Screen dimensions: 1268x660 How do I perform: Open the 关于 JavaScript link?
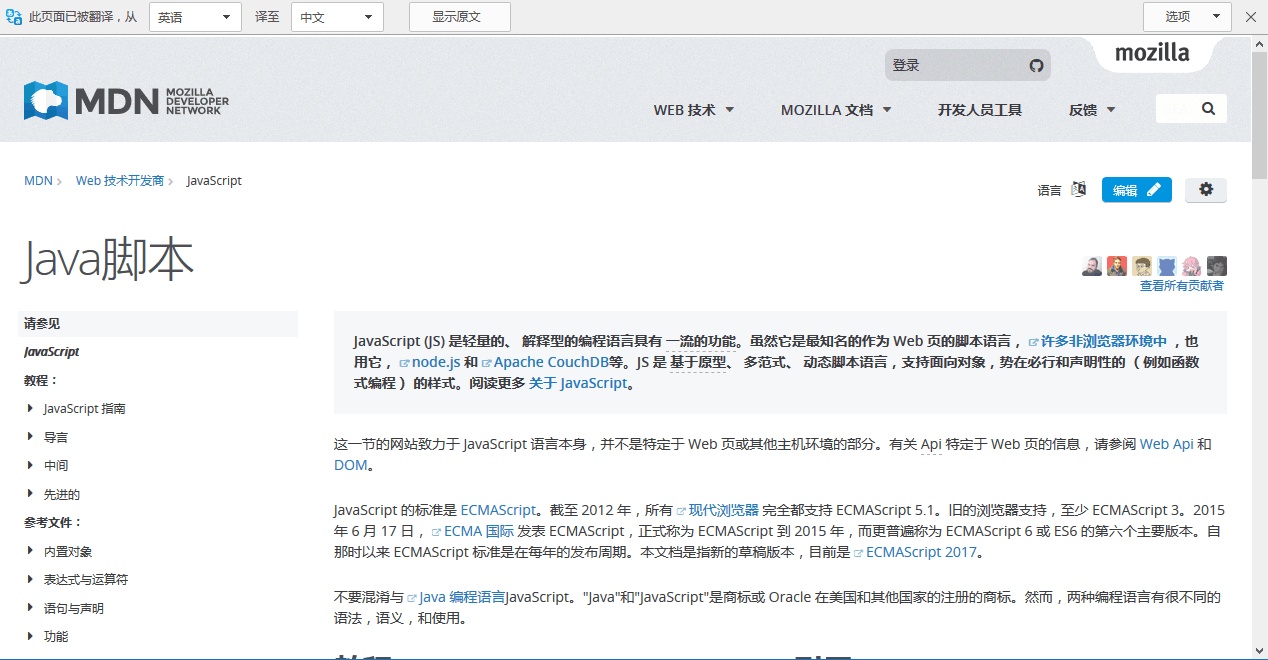tap(578, 383)
